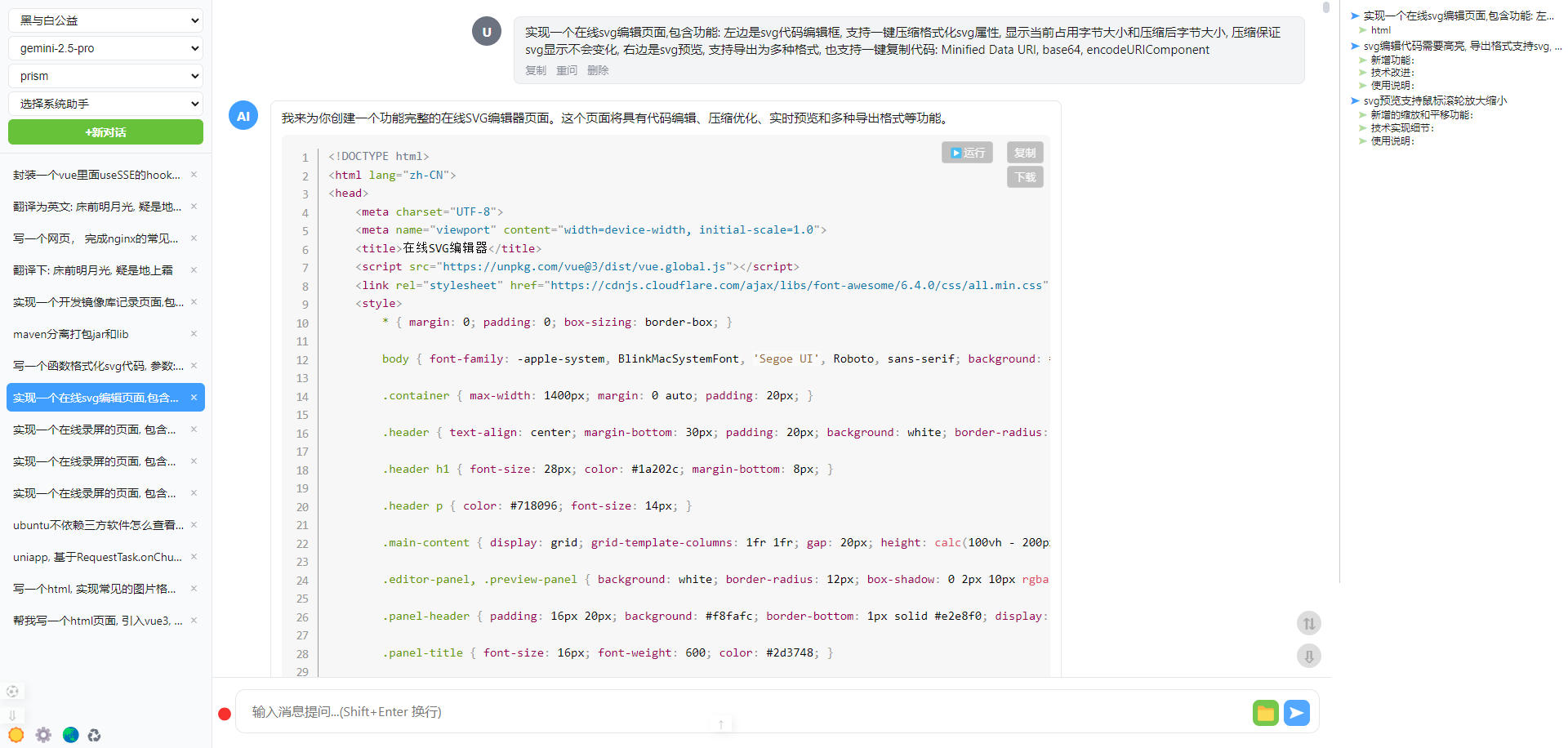Image resolution: width=1568 pixels, height=748 pixels.
Task: Run the code with '运行' button
Action: (967, 153)
